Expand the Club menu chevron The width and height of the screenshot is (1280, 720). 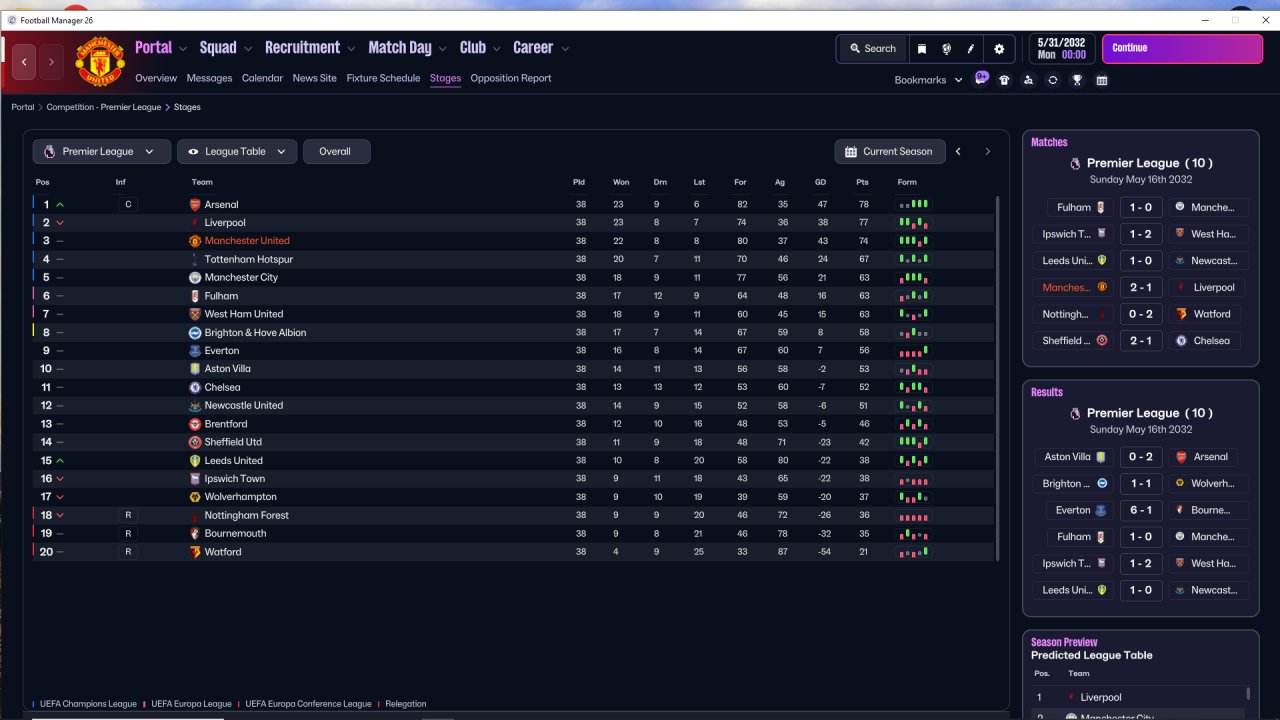point(495,48)
